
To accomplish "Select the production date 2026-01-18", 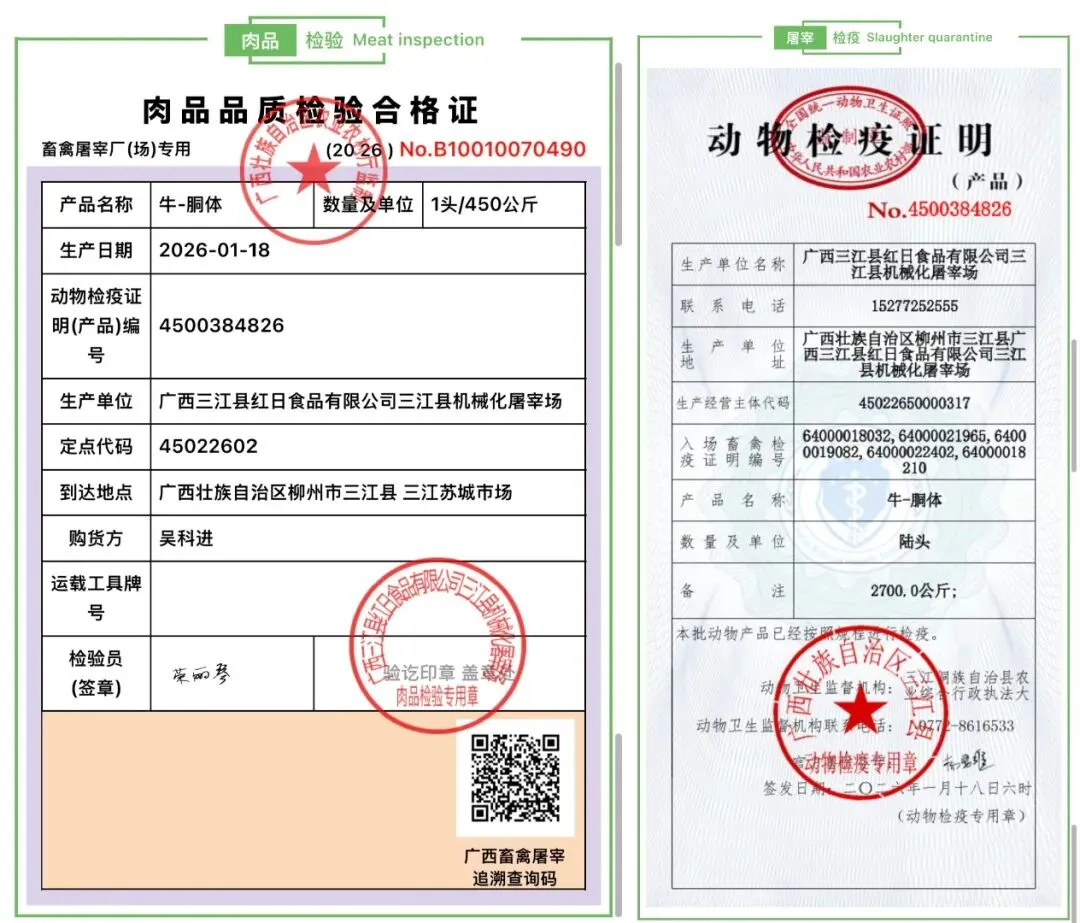I will [214, 250].
